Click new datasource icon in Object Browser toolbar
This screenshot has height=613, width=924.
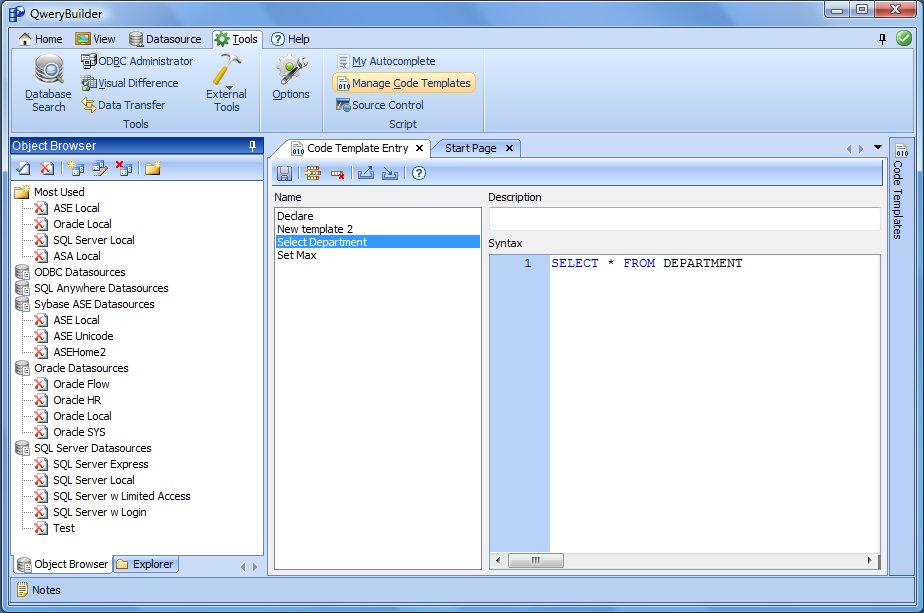pyautogui.click(x=75, y=169)
